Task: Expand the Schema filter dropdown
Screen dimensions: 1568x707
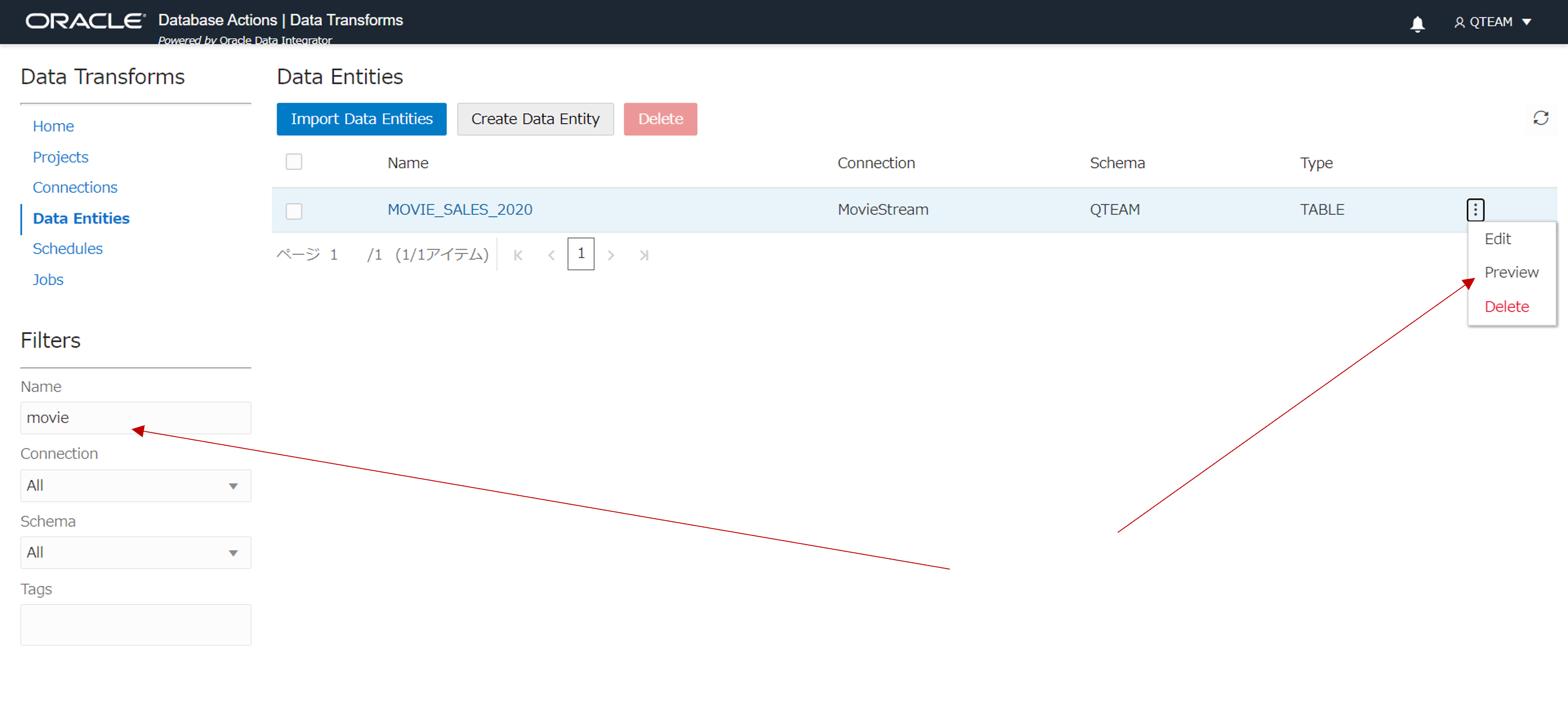Action: point(136,553)
